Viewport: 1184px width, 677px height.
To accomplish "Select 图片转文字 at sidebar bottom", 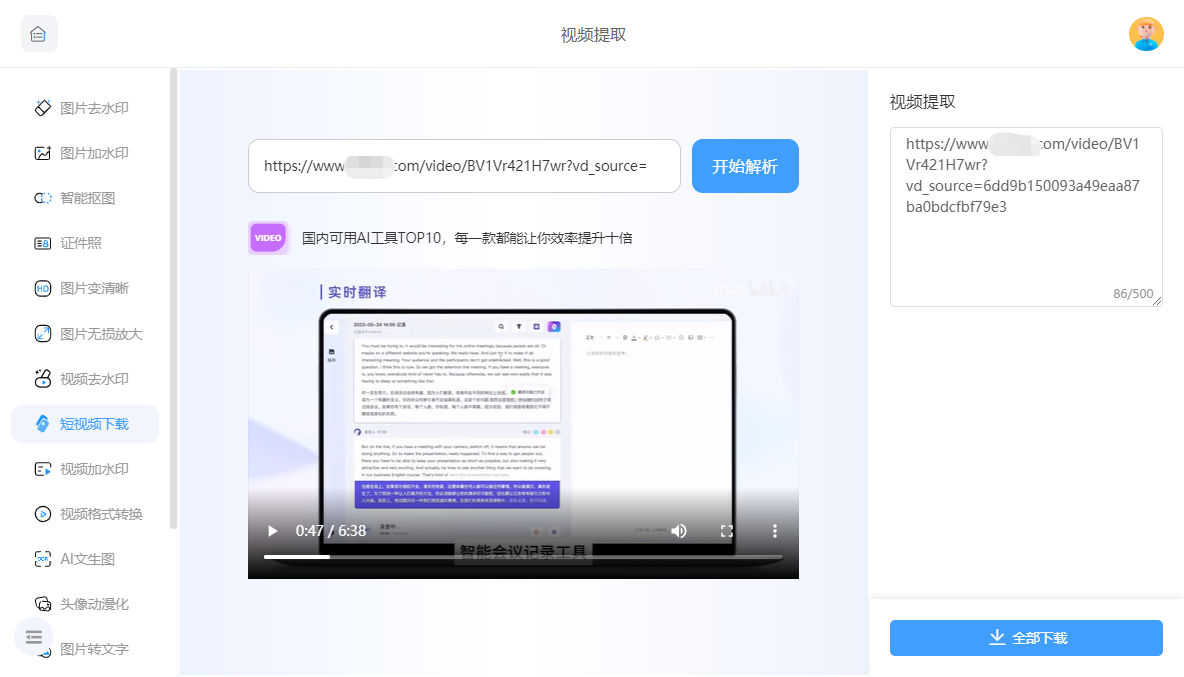I will 94,649.
